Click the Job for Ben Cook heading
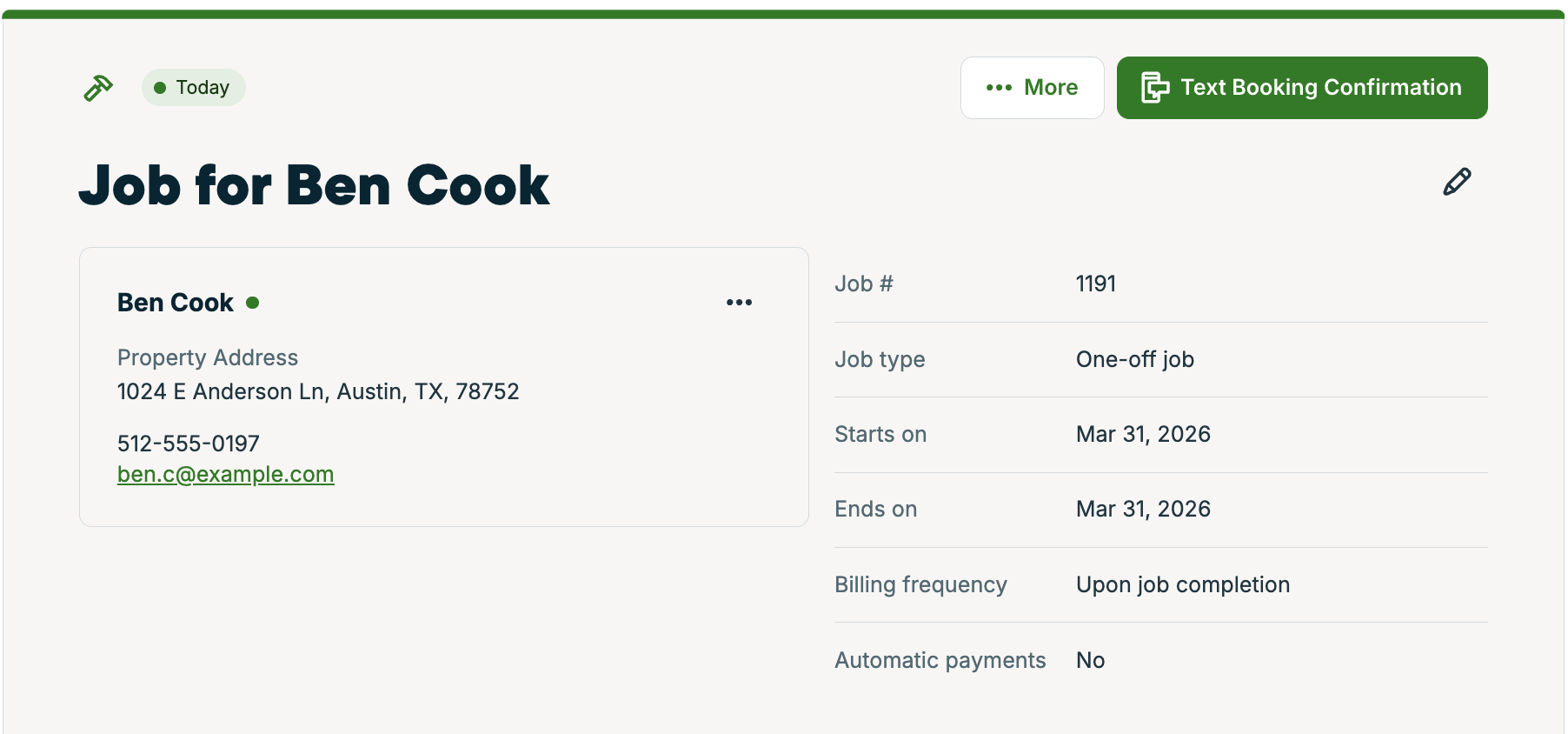Screen dimensions: 1568x734 coord(314,185)
